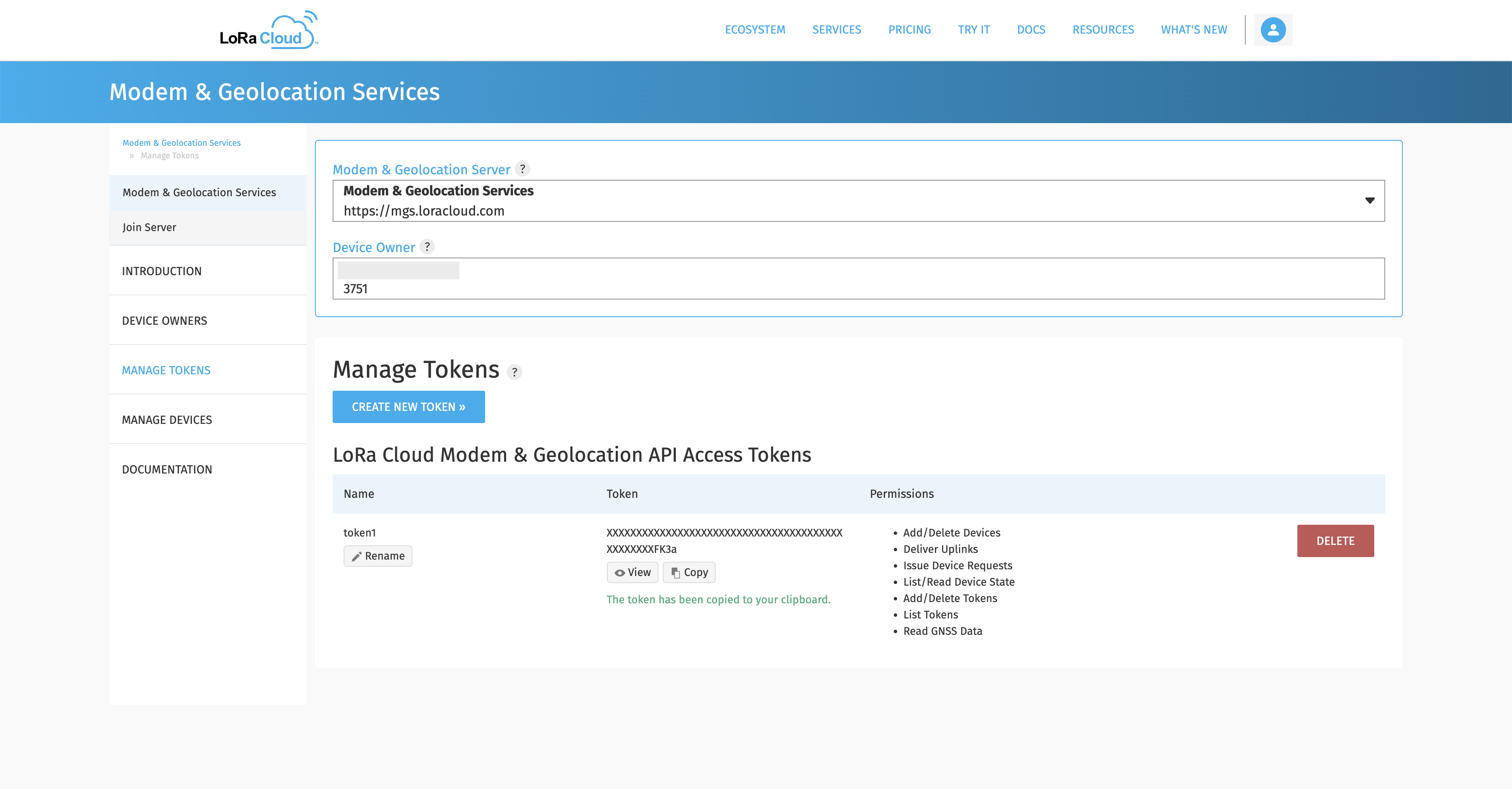Open help for Device Owner
Viewport: 1512px width, 789px height.
tap(427, 247)
